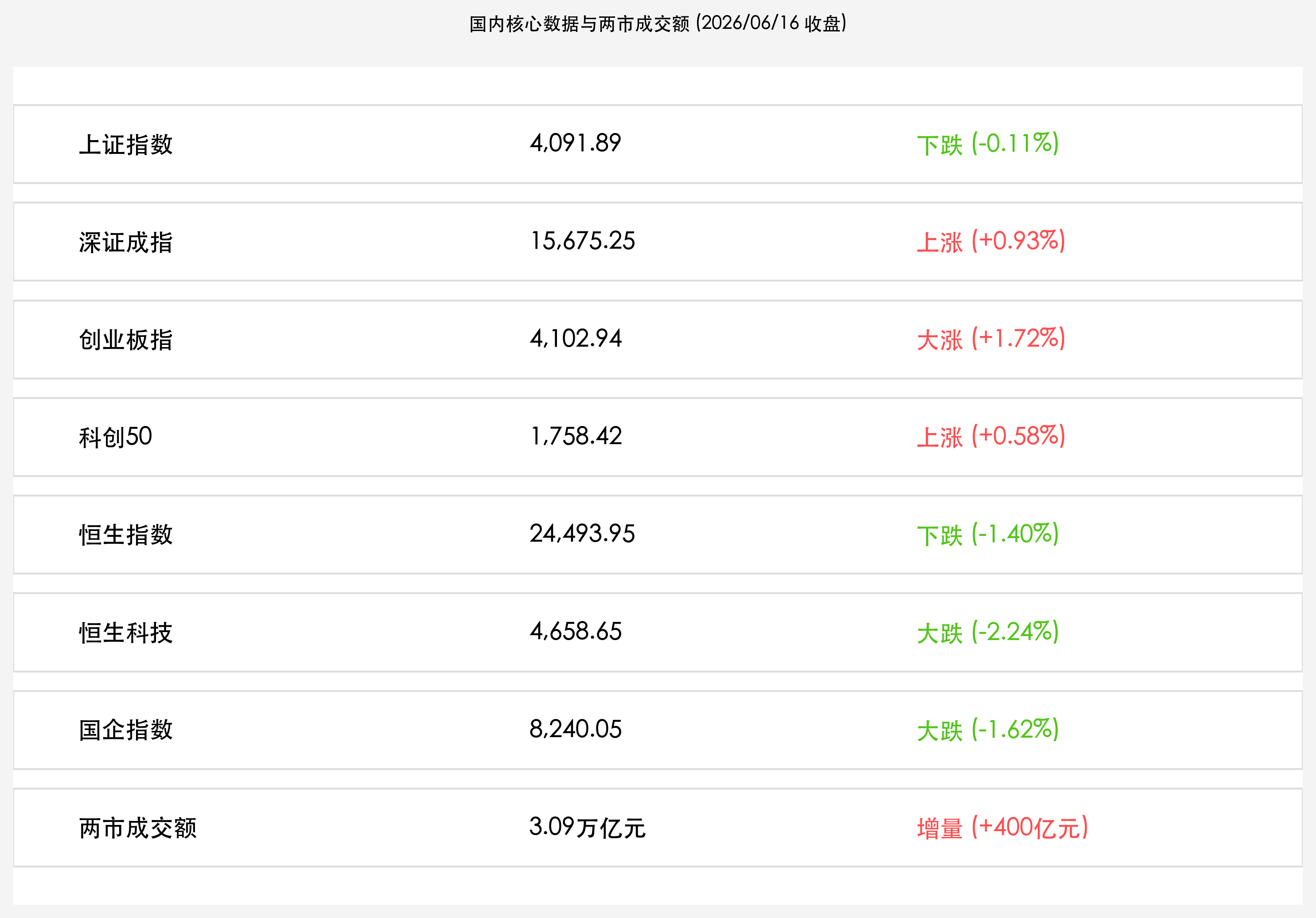The image size is (1316, 918).
Task: Click the 上证指数 index name
Action: 125,145
